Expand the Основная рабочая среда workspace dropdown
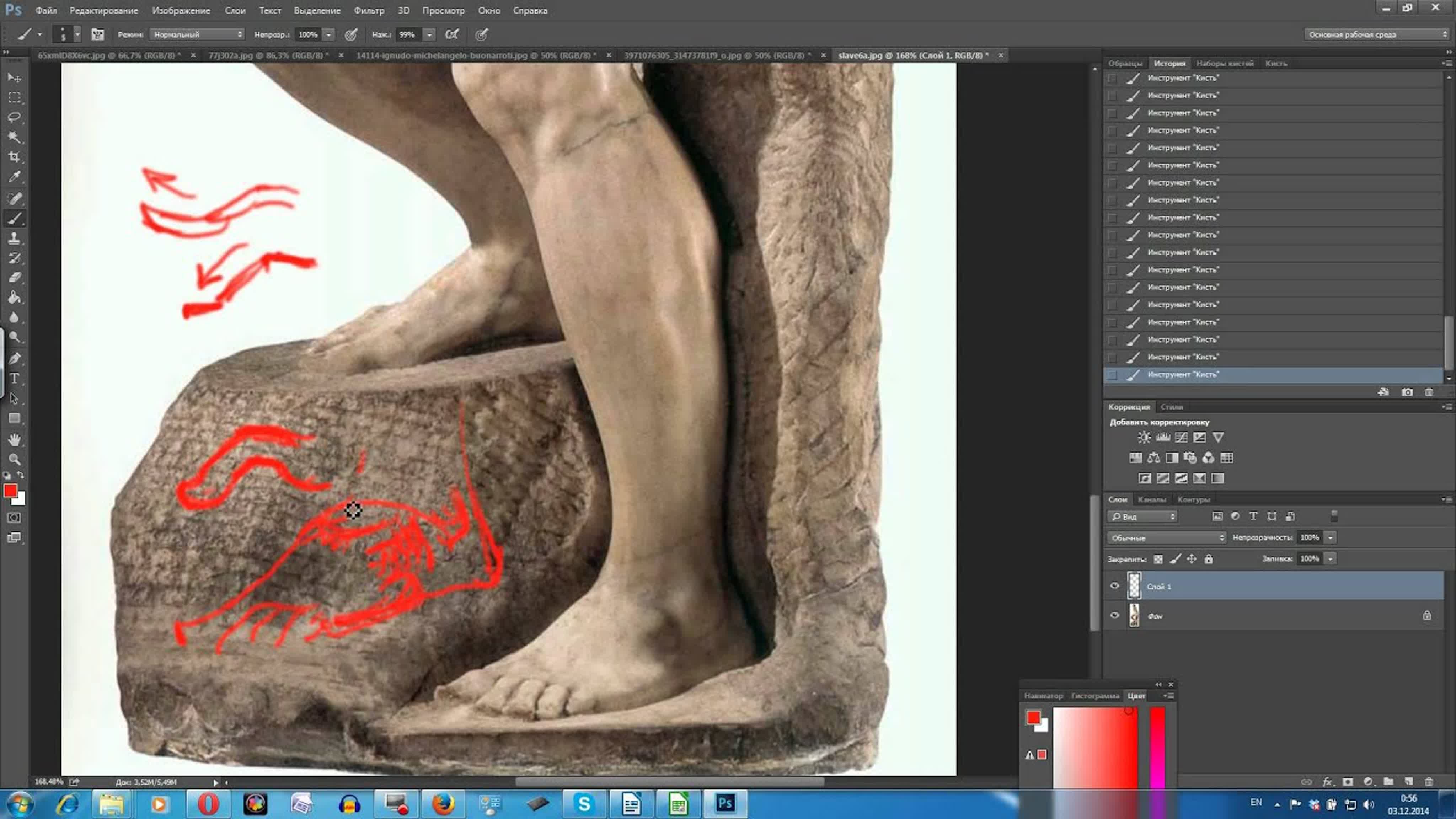The height and width of the screenshot is (819, 1456). click(1377, 34)
